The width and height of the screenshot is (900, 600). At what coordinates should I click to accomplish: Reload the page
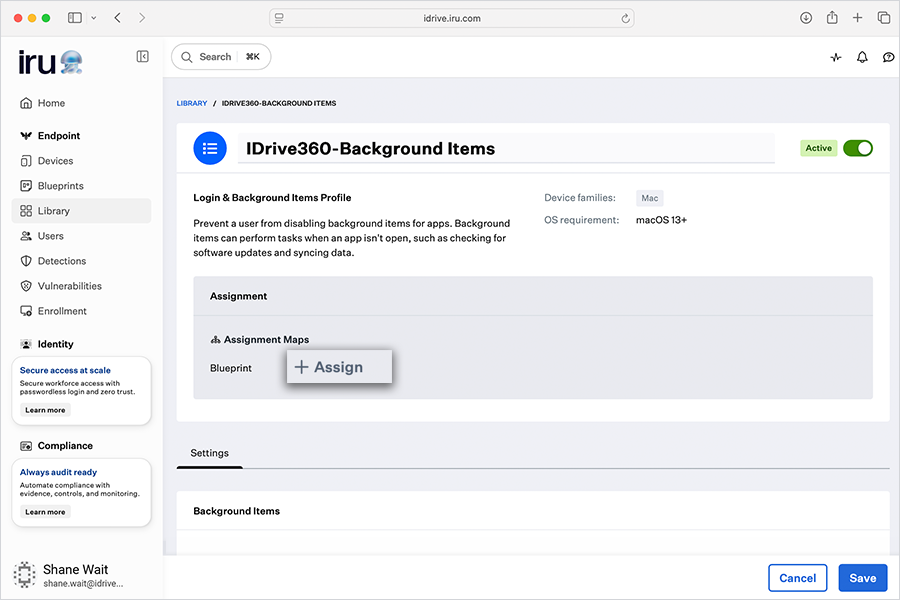(625, 18)
